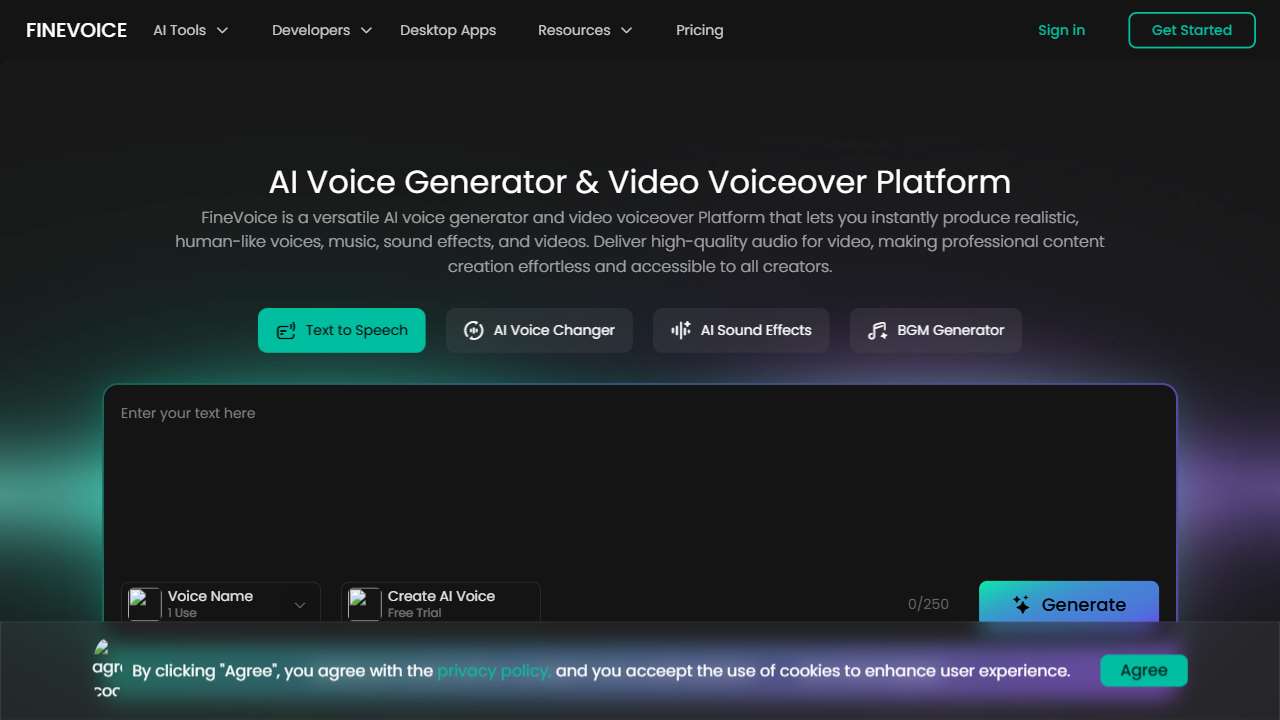This screenshot has height=720, width=1280.
Task: Open the Pricing page
Action: [699, 30]
